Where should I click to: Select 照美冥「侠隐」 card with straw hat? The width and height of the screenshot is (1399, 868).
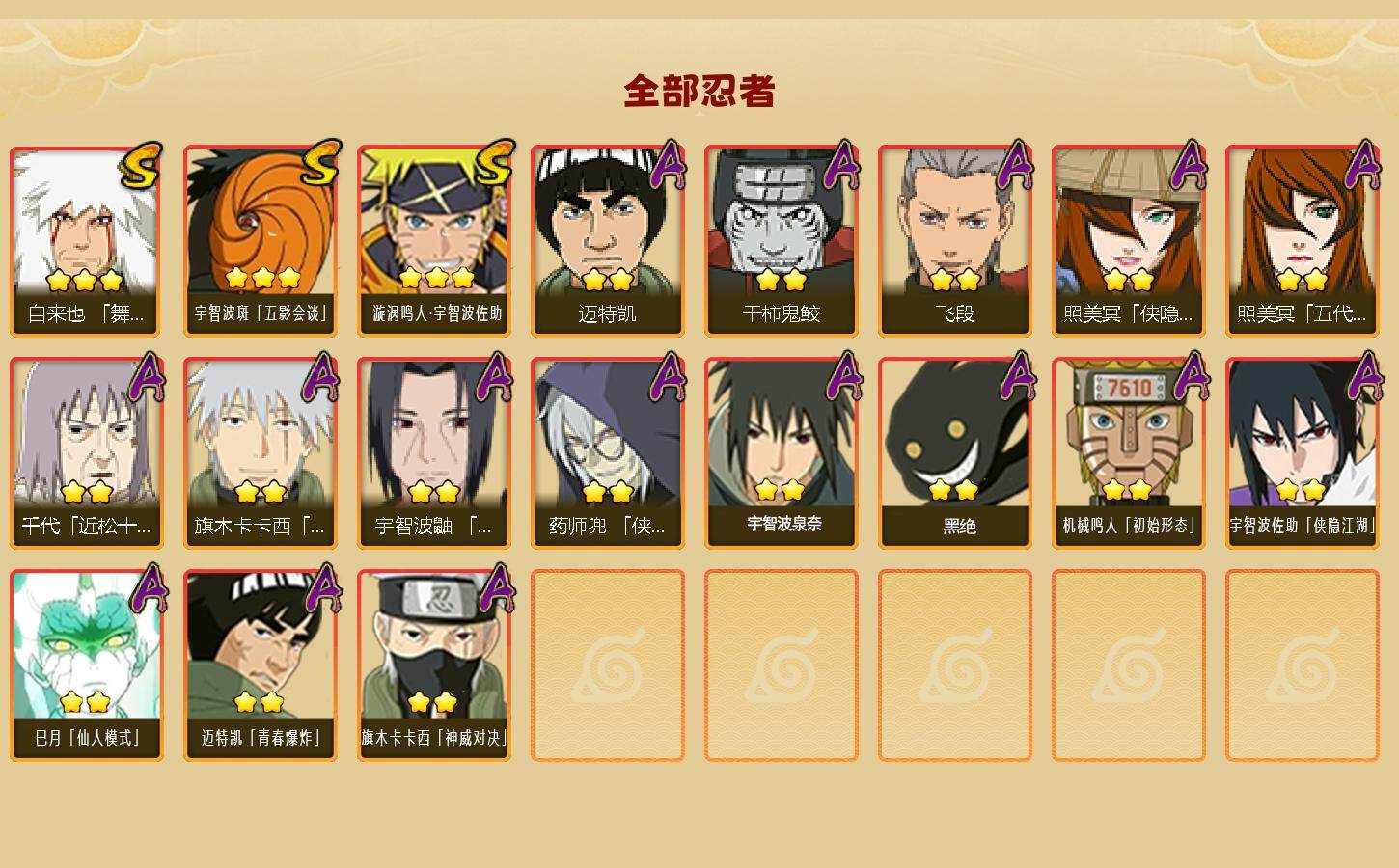[1129, 241]
